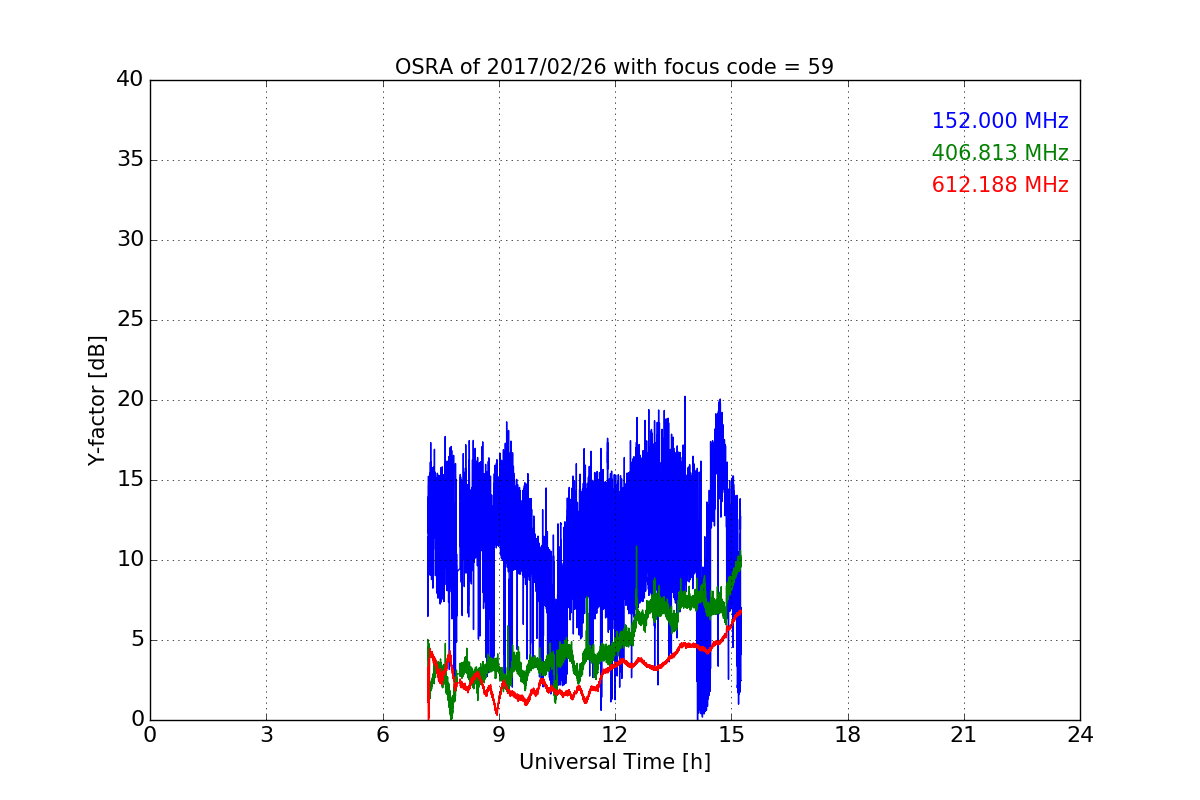This screenshot has width=1200, height=800.
Task: Click the y-axis tick label 30
Action: [130, 240]
